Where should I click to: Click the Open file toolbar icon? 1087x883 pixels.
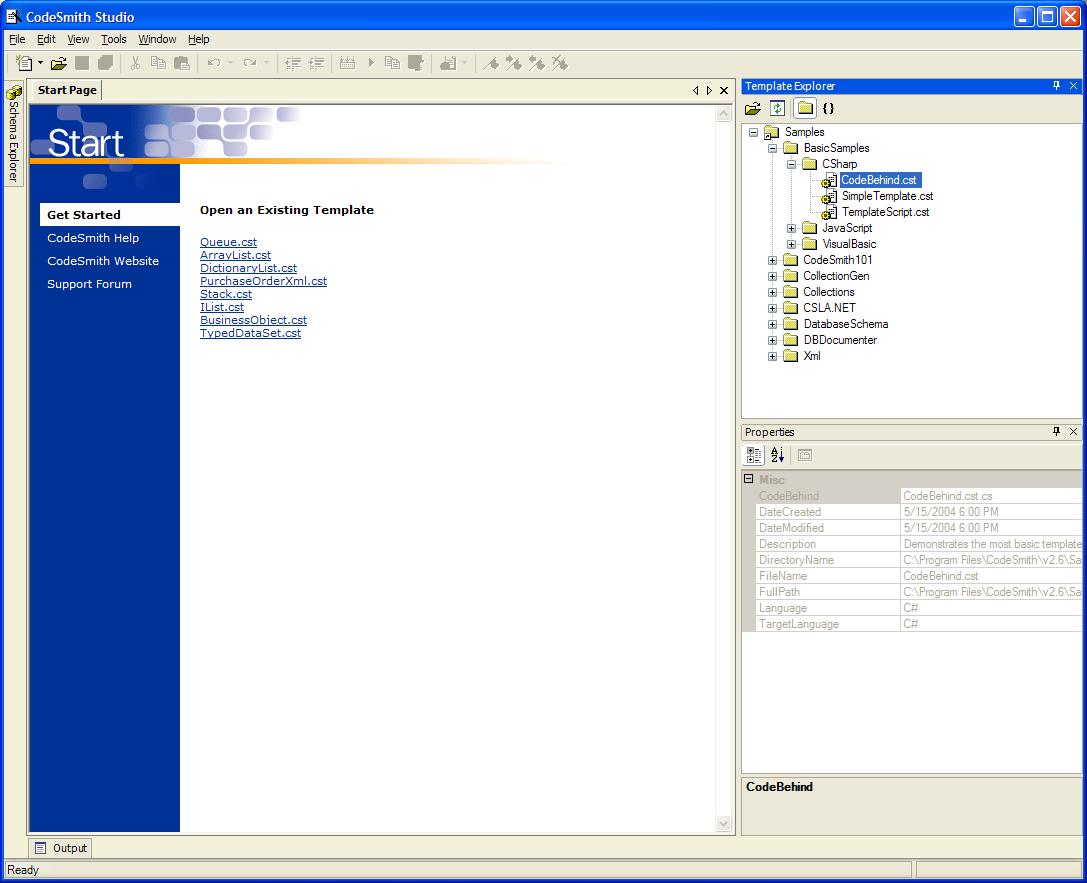pyautogui.click(x=59, y=64)
